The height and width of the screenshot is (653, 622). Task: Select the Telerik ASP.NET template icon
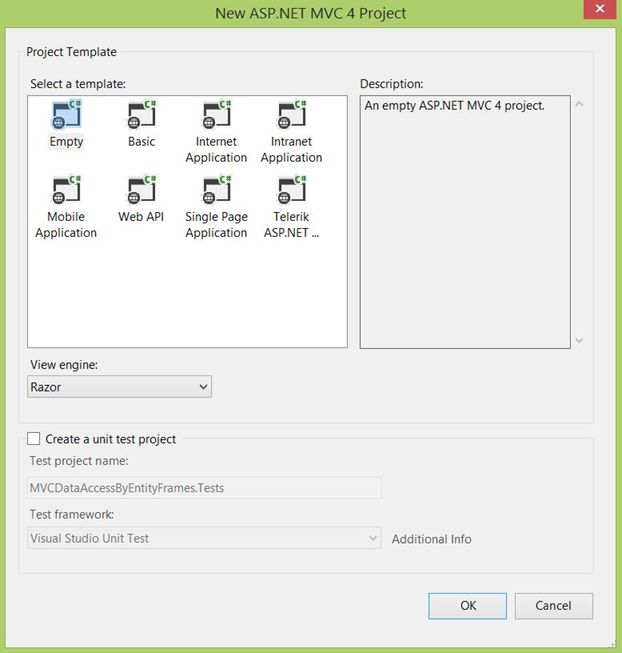point(291,189)
